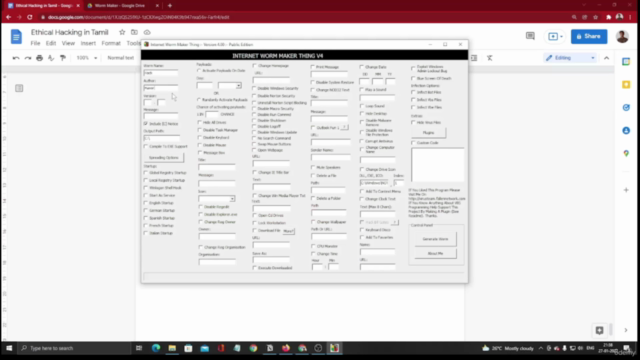The width and height of the screenshot is (640, 360).
Task: Open the Normal text style dropdown
Action: point(120,58)
